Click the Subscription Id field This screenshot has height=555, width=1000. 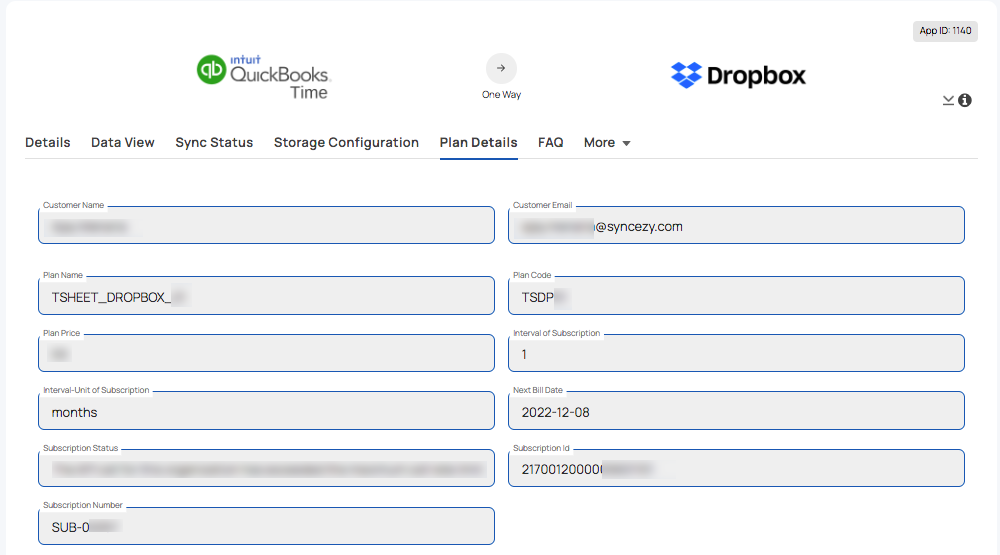[x=736, y=468]
